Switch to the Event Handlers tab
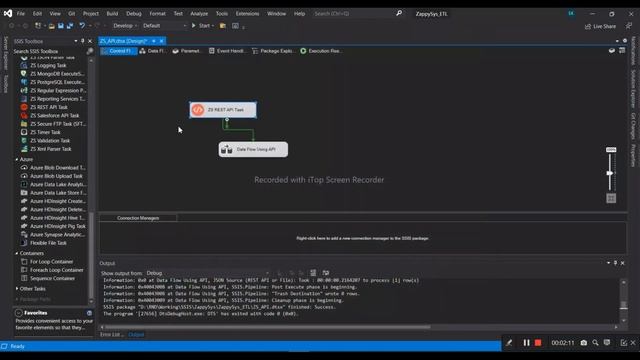This screenshot has width=640, height=360. click(x=227, y=51)
